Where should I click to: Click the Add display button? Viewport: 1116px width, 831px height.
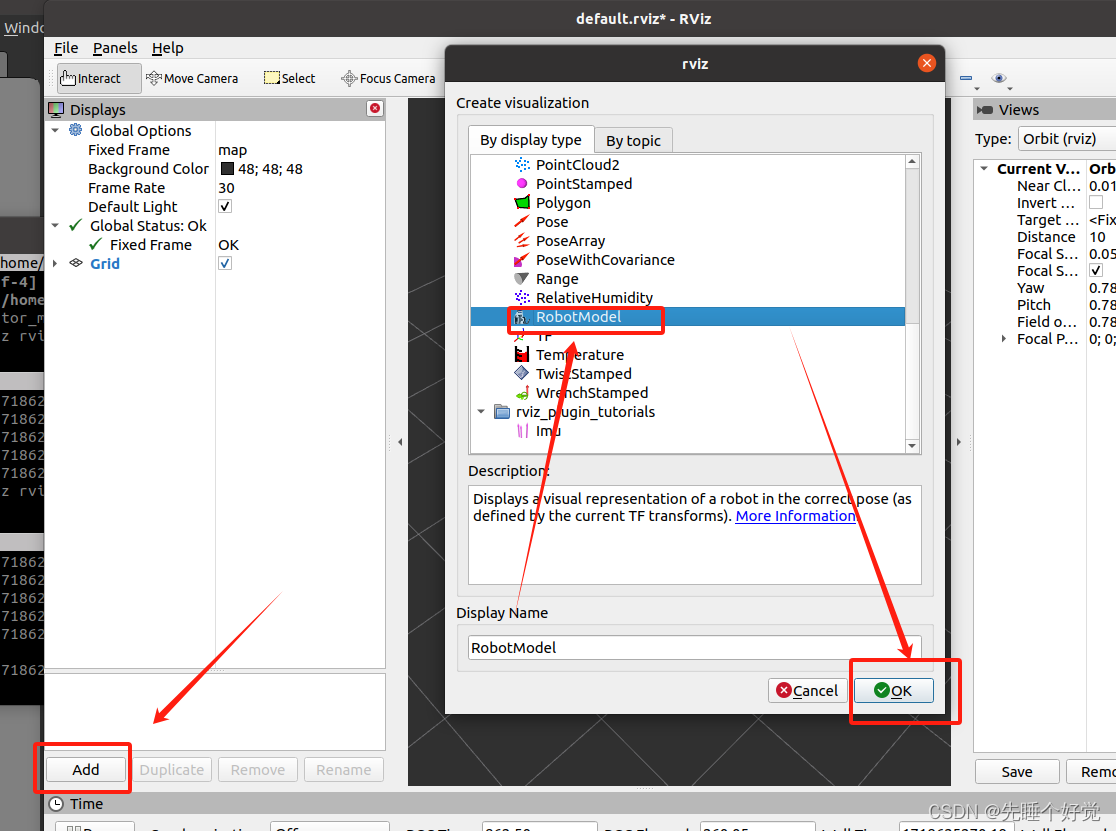pos(85,770)
